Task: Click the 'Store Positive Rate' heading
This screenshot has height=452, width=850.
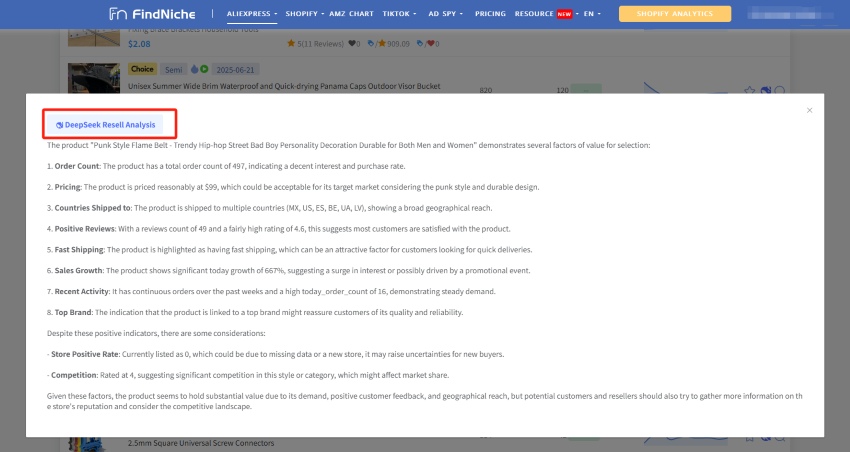Action: [x=85, y=354]
